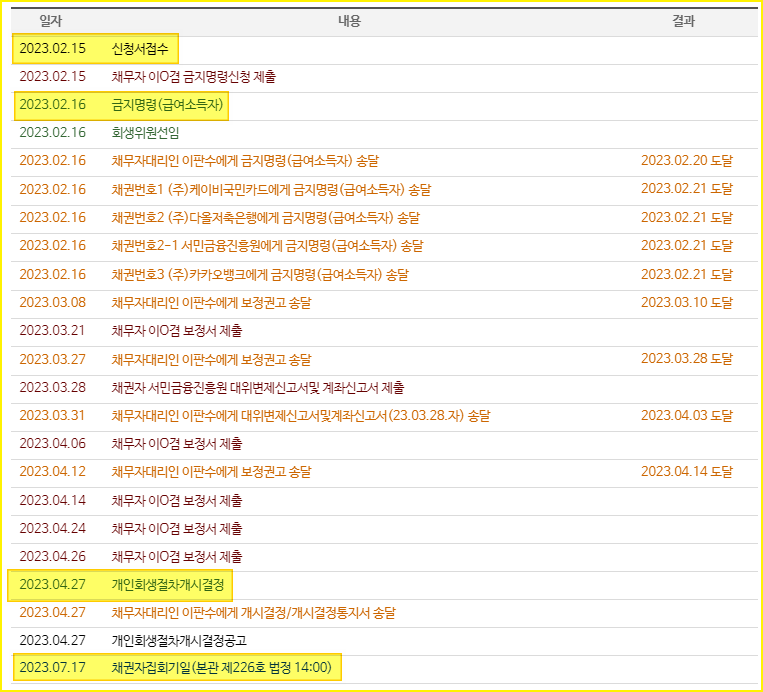Image resolution: width=763 pixels, height=692 pixels.
Task: Select 보정서 제출 text dated 2023.04.06
Action: click(x=177, y=444)
